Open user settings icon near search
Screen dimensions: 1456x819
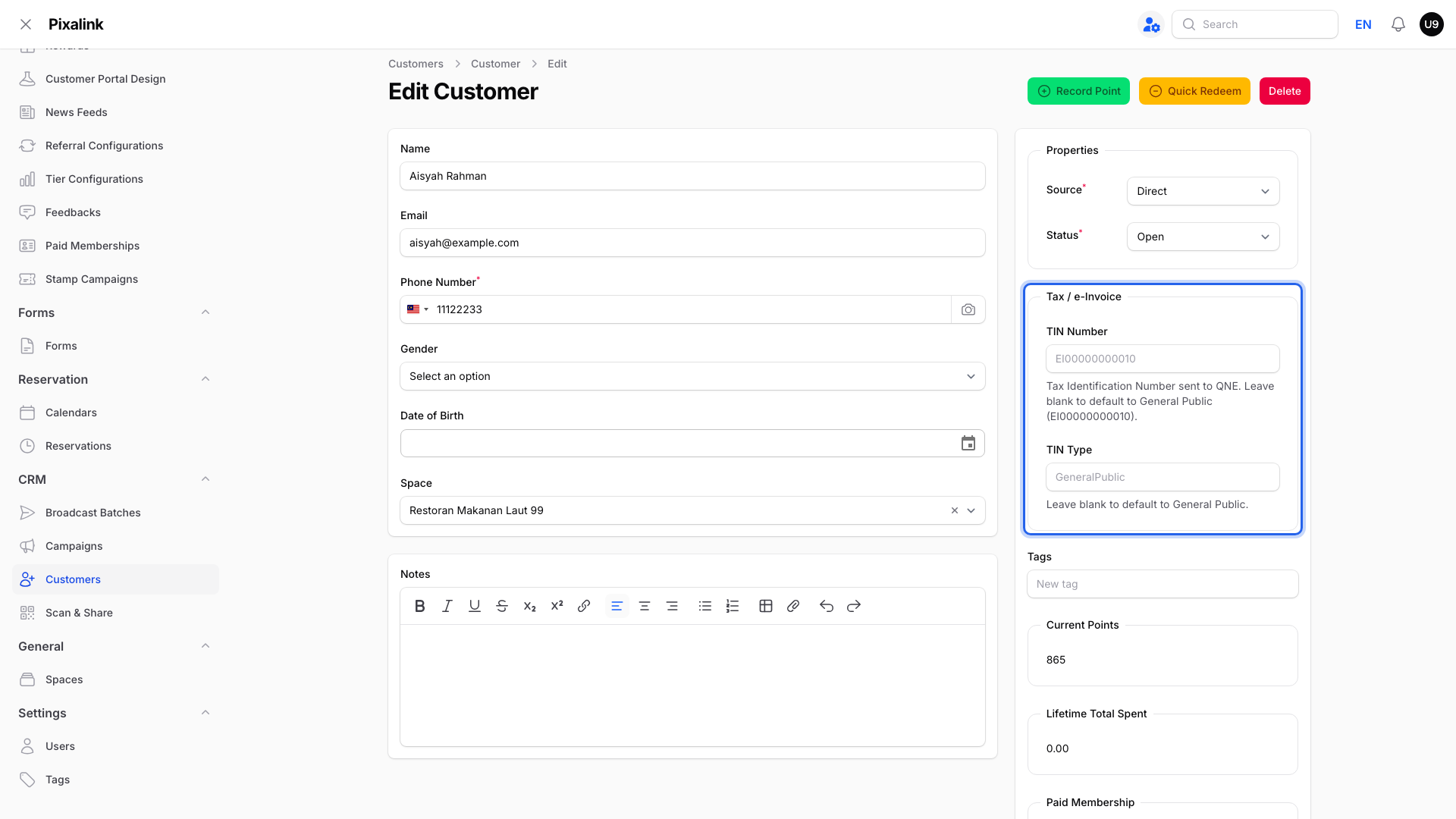[x=1151, y=24]
